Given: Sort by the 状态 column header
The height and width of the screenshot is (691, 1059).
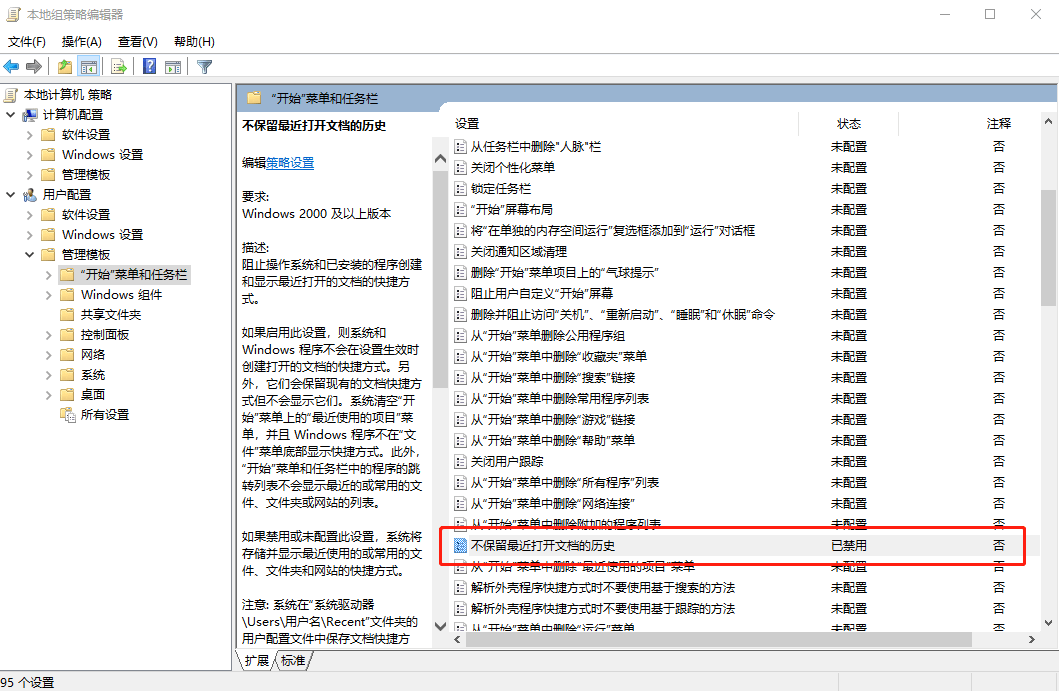Looking at the screenshot, I should pos(849,124).
